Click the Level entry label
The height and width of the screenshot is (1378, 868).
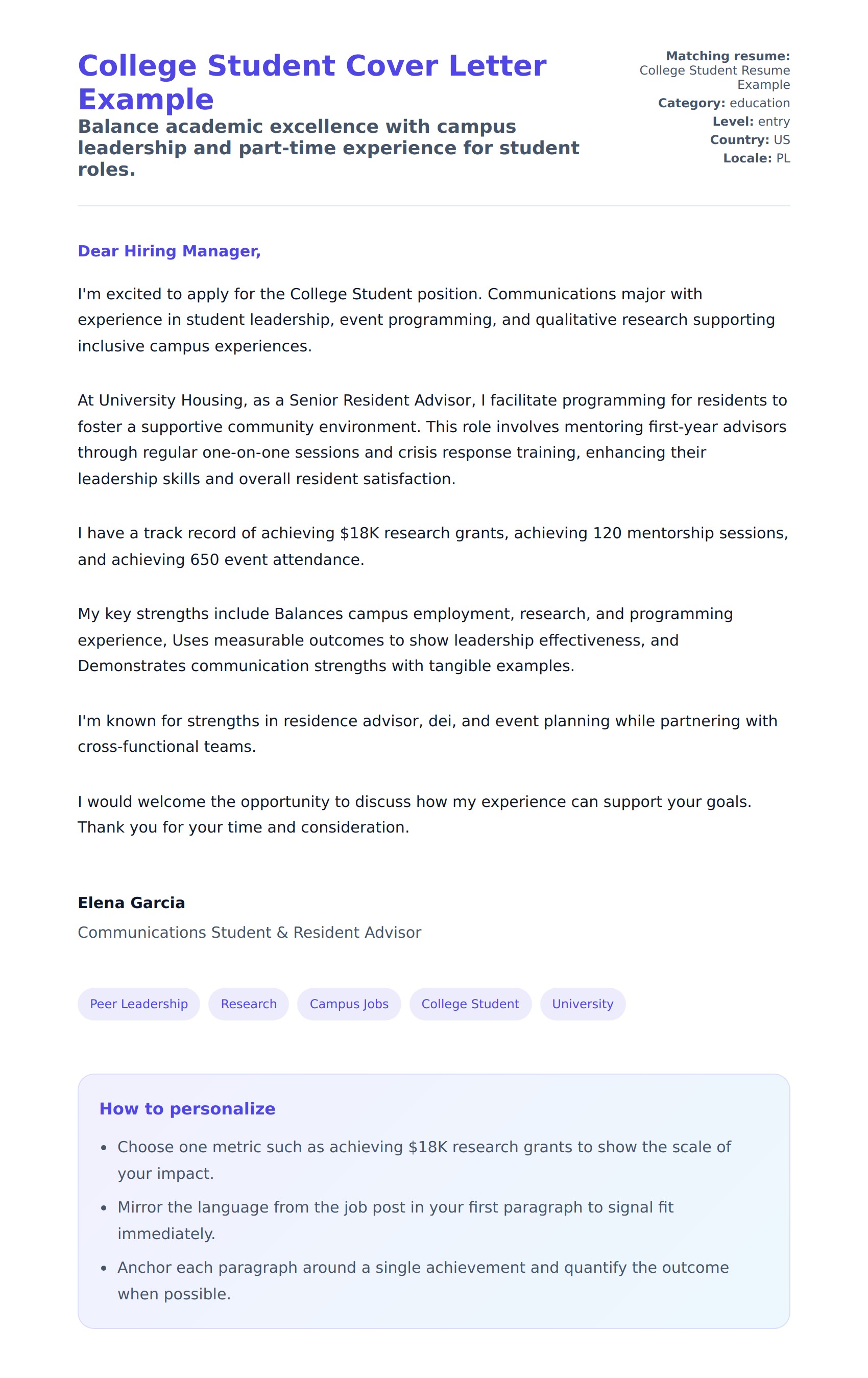pos(751,122)
